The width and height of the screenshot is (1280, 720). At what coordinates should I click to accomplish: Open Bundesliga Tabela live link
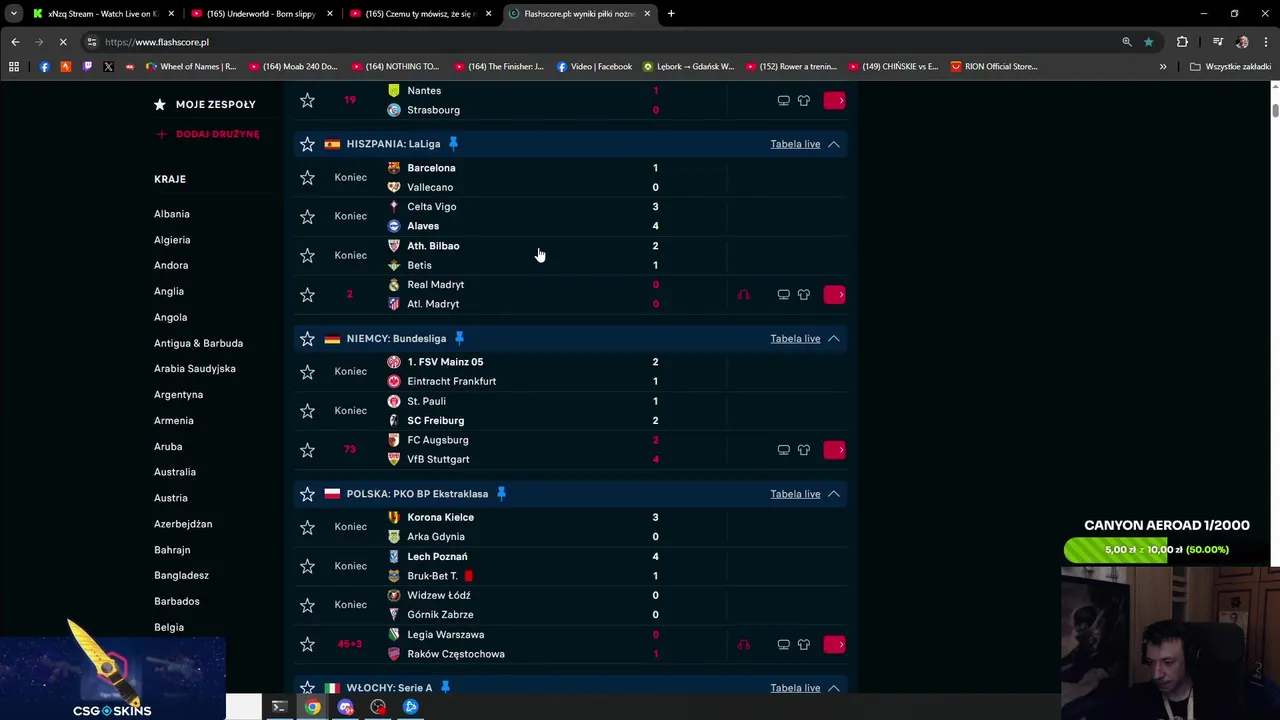coord(795,338)
